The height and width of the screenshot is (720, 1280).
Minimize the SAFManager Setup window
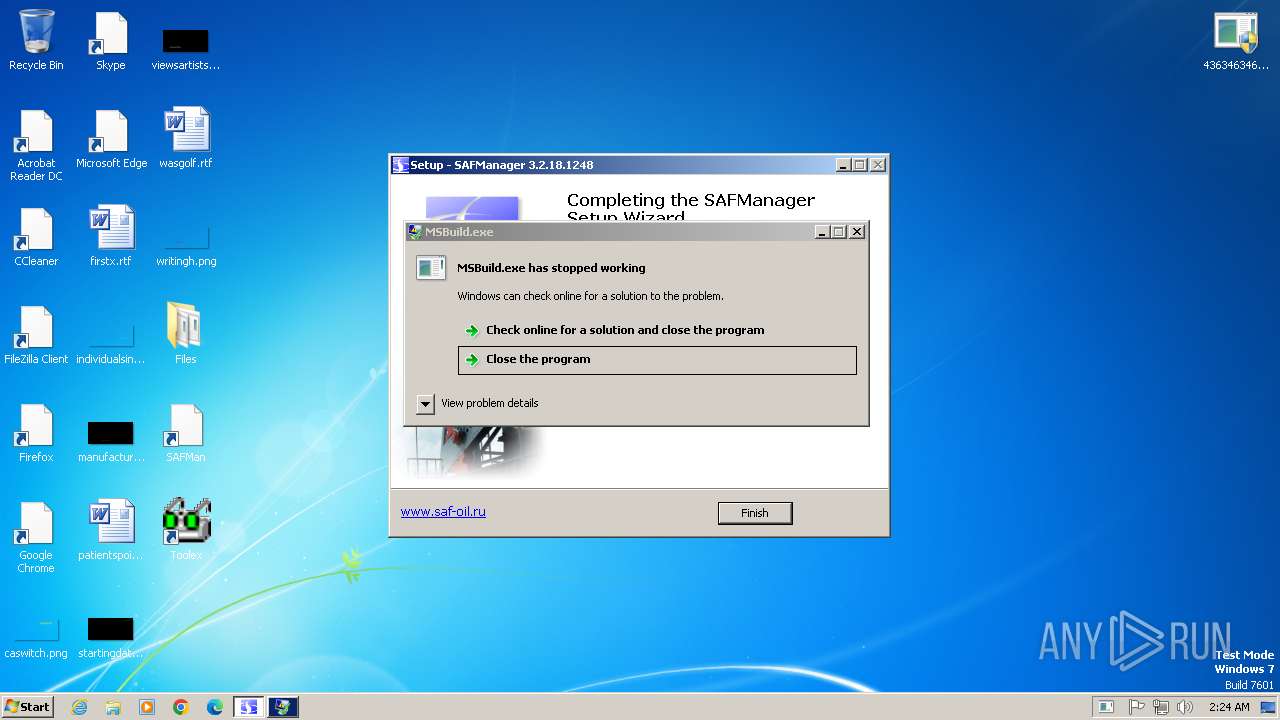[843, 165]
